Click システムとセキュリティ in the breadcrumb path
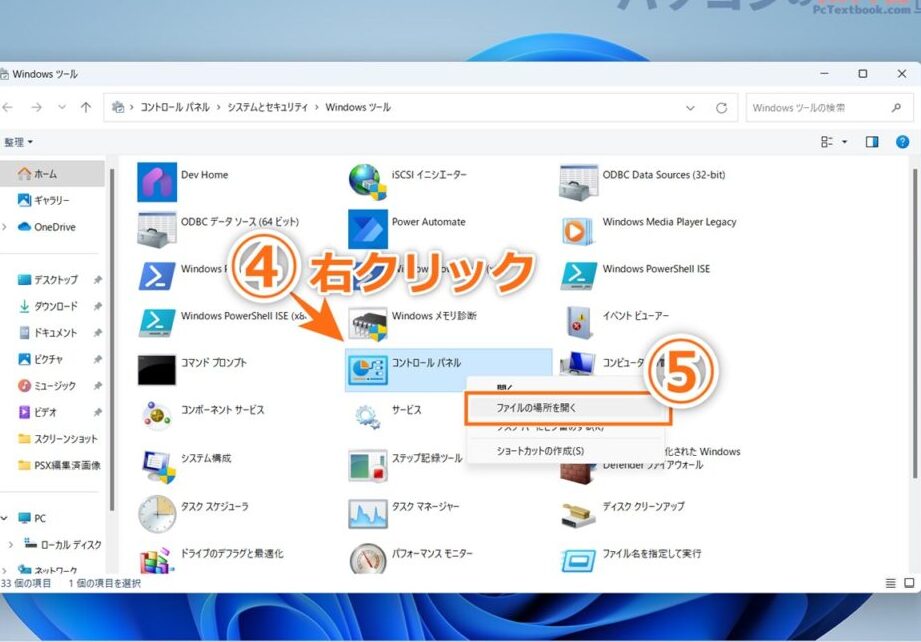 (266, 107)
